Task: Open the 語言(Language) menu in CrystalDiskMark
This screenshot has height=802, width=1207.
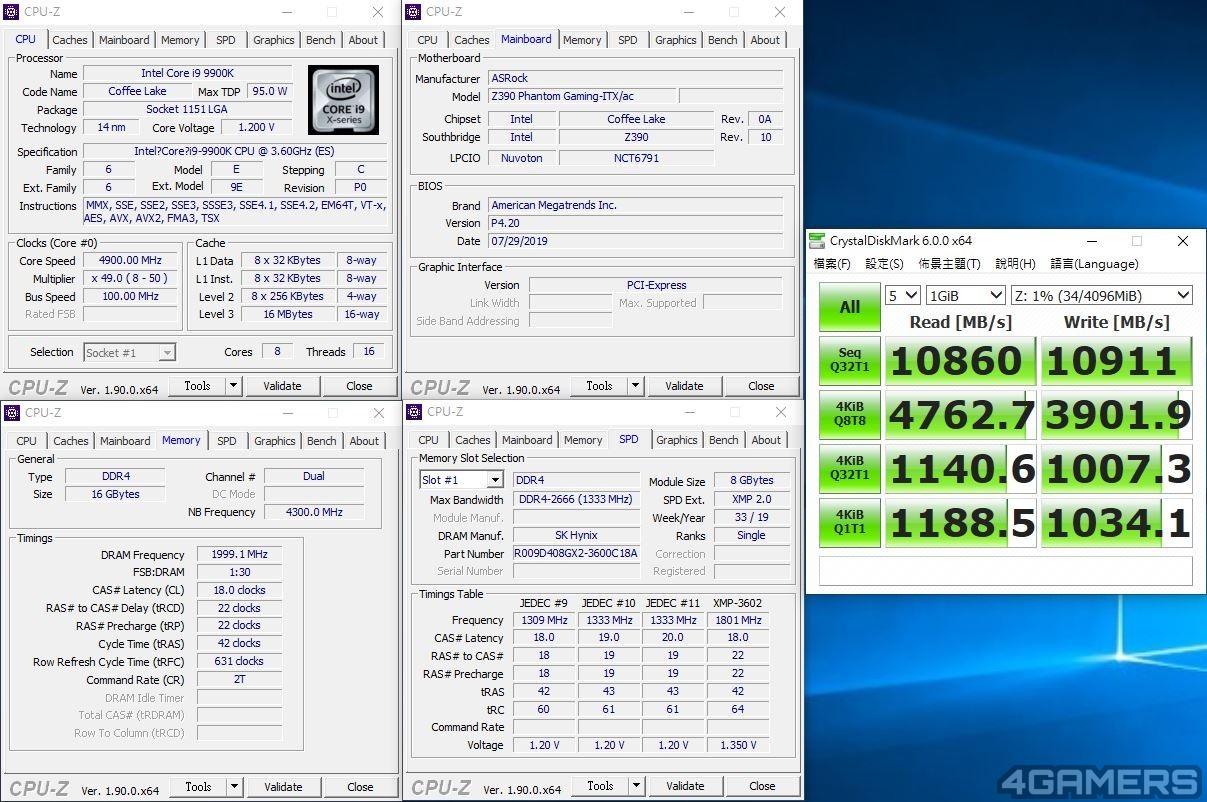Action: (1094, 264)
